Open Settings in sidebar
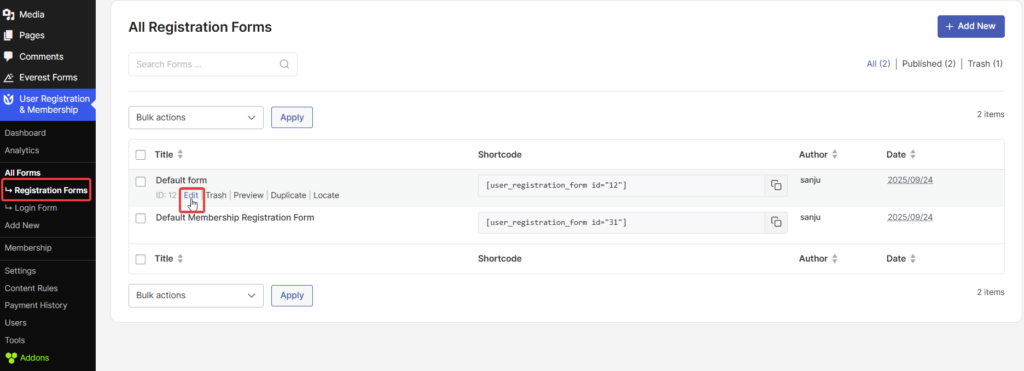Screen dimensions: 1024x371 tap(20, 270)
